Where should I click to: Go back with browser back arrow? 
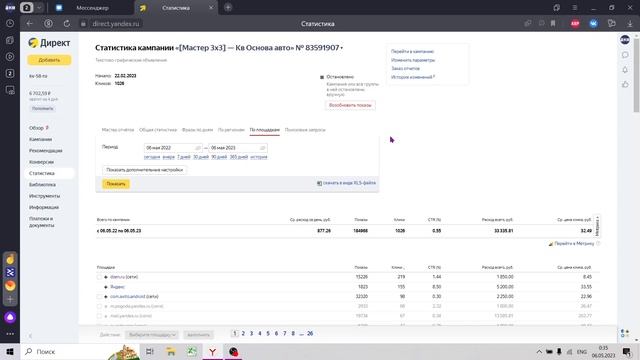(x=29, y=24)
